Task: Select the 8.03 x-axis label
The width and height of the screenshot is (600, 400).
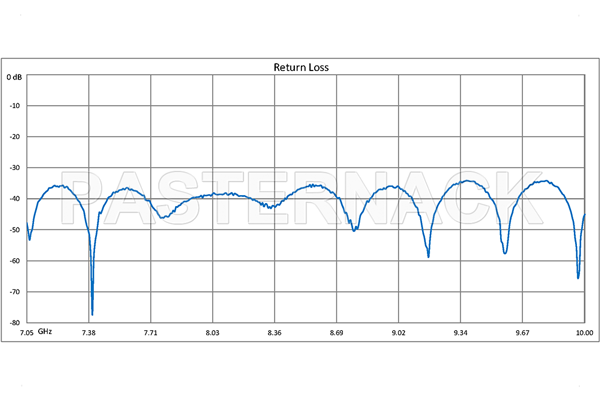Action: click(212, 331)
